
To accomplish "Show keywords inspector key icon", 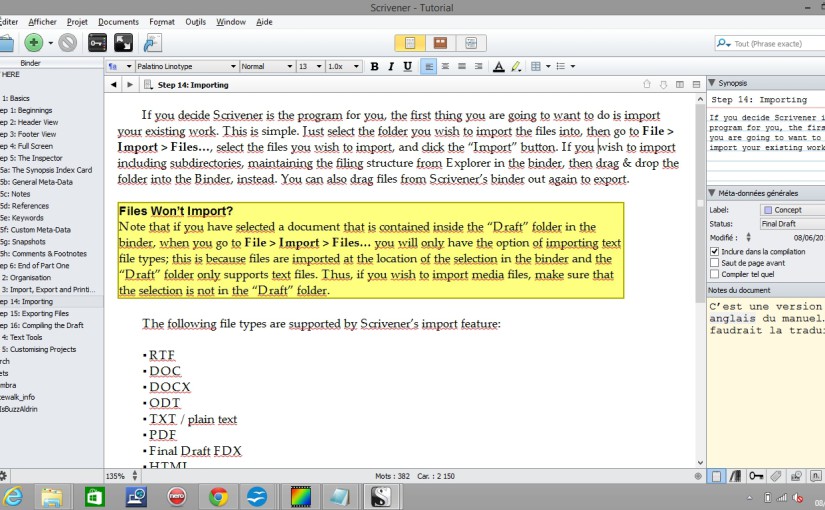I will 756,476.
